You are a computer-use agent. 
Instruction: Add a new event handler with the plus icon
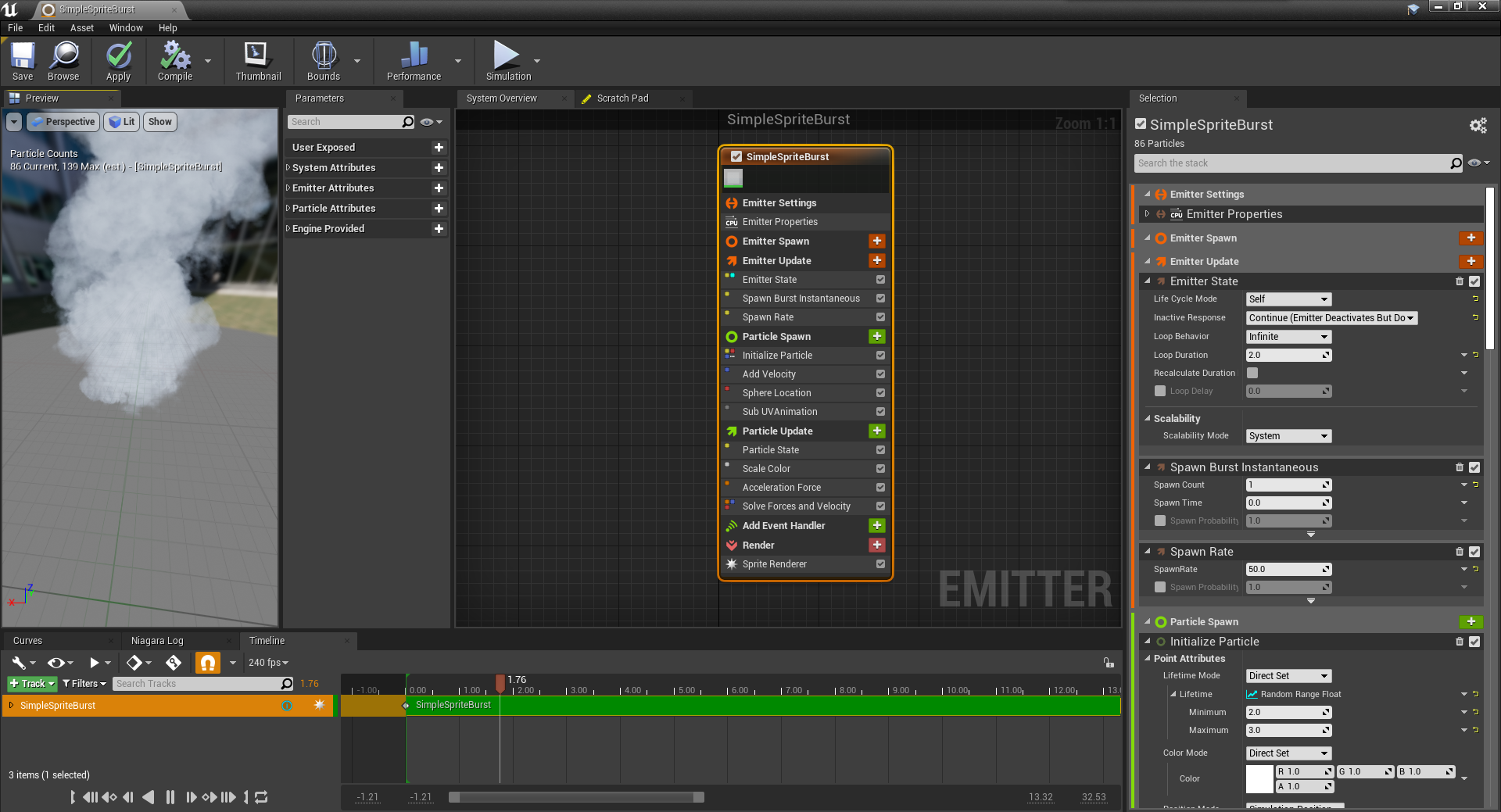tap(877, 525)
